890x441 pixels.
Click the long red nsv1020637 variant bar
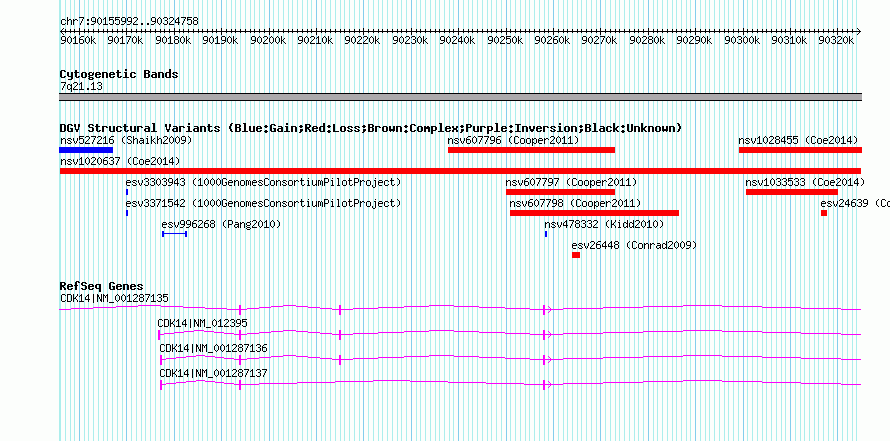click(460, 171)
